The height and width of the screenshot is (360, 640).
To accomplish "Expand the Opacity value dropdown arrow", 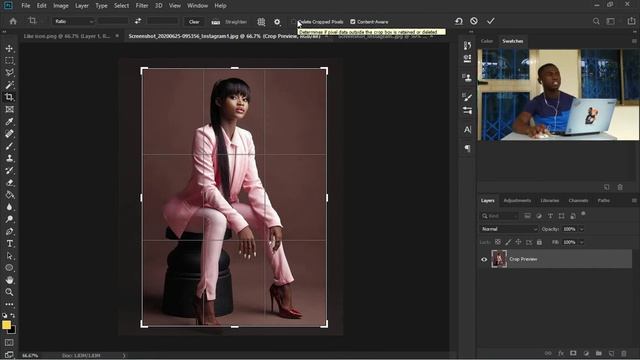I will click(582, 229).
